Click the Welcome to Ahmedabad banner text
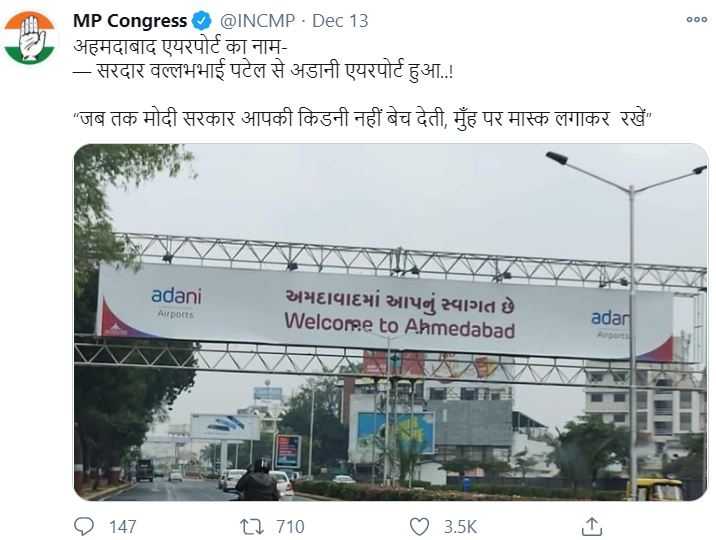Viewport: 716px width, 540px height. 400,326
